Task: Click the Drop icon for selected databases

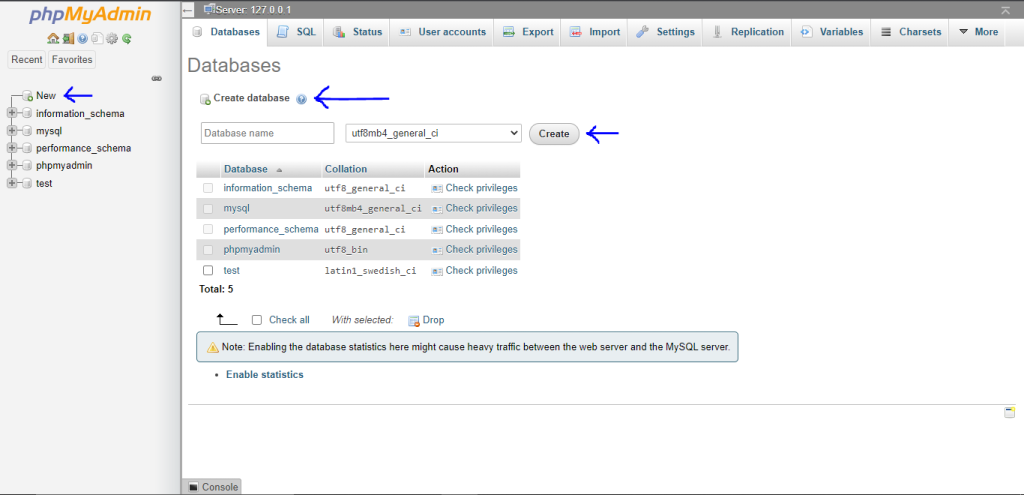Action: click(413, 321)
